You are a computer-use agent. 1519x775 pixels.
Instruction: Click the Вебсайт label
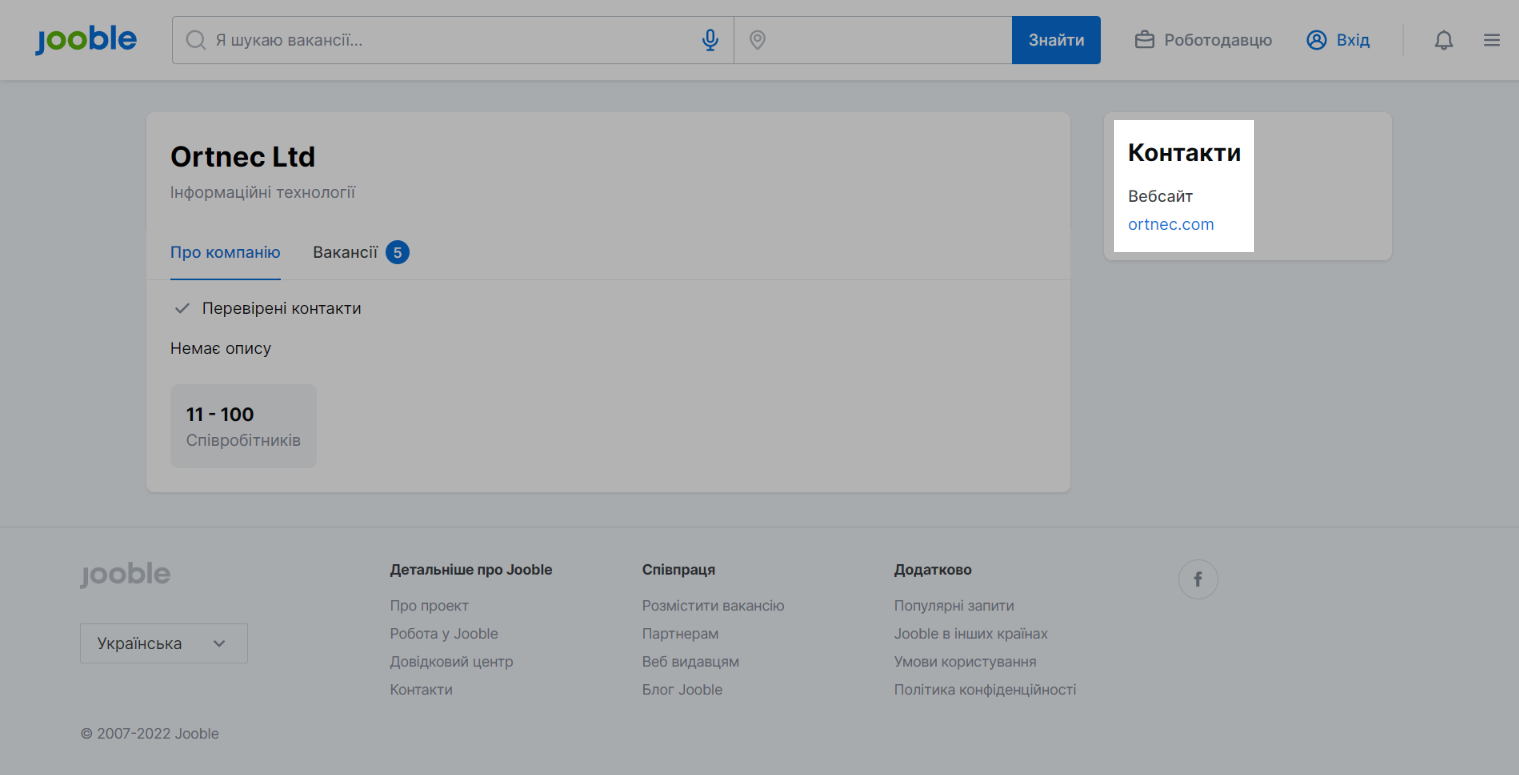(1160, 196)
